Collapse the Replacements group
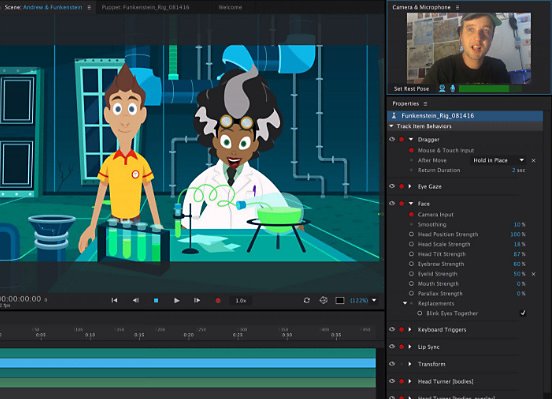The height and width of the screenshot is (399, 552). (405, 303)
